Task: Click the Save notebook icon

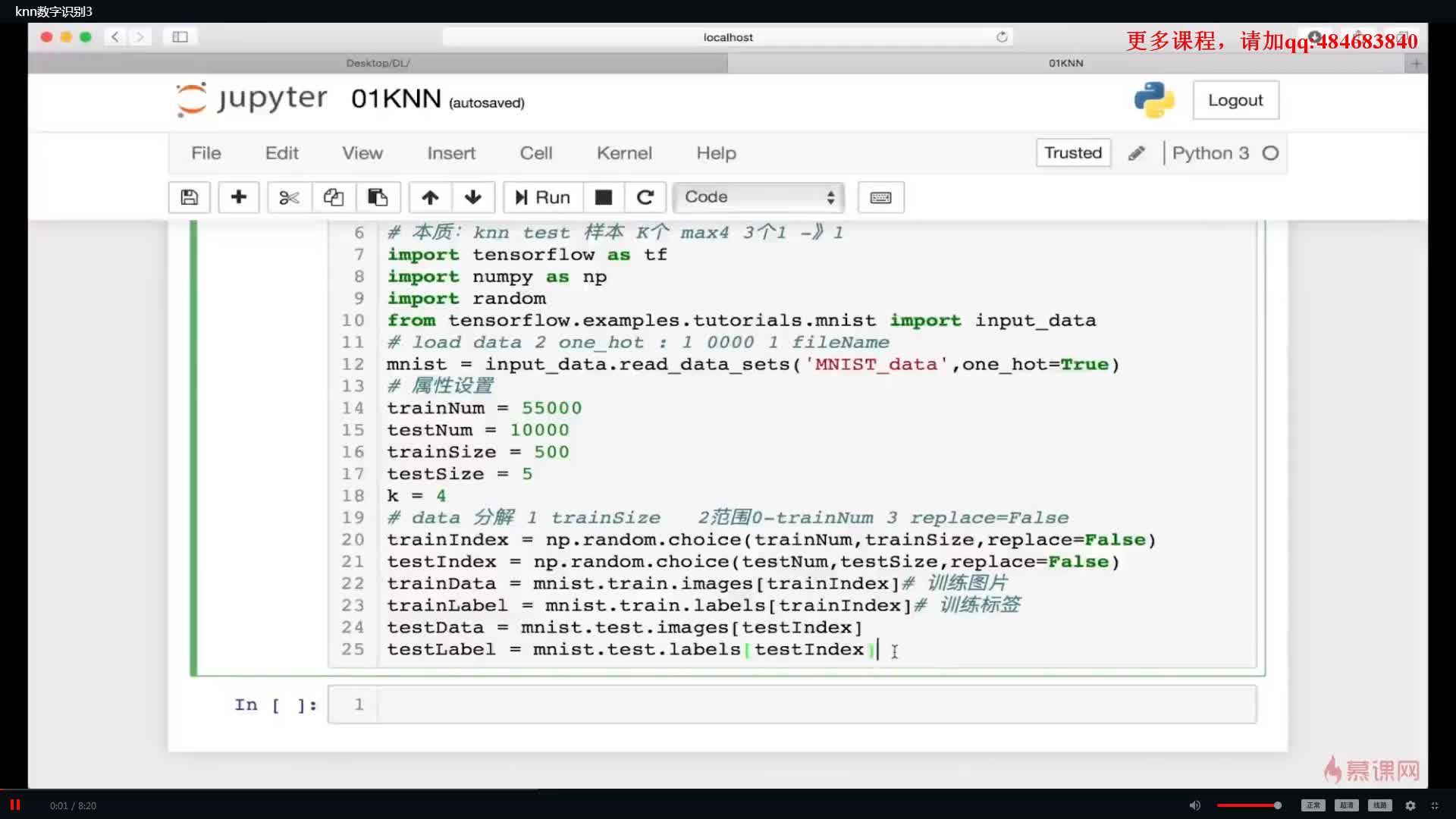Action: [x=188, y=197]
